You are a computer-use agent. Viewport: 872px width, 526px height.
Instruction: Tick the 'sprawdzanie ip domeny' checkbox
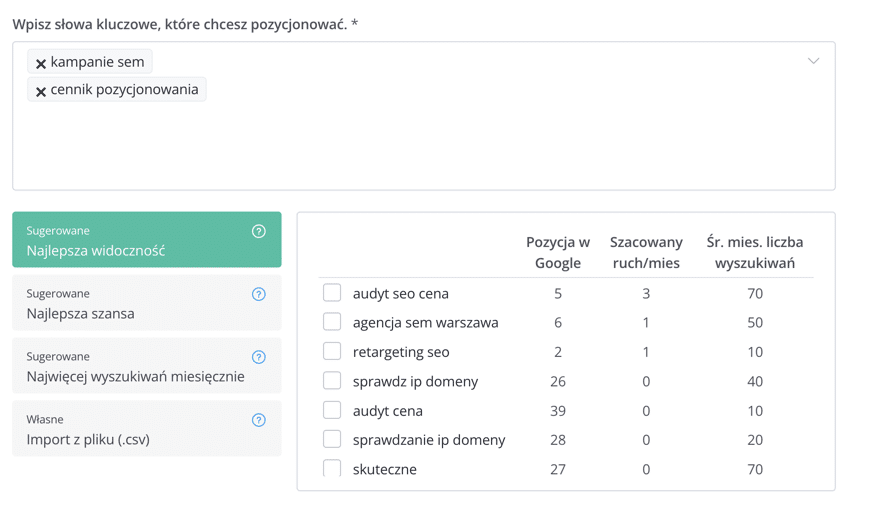click(332, 439)
